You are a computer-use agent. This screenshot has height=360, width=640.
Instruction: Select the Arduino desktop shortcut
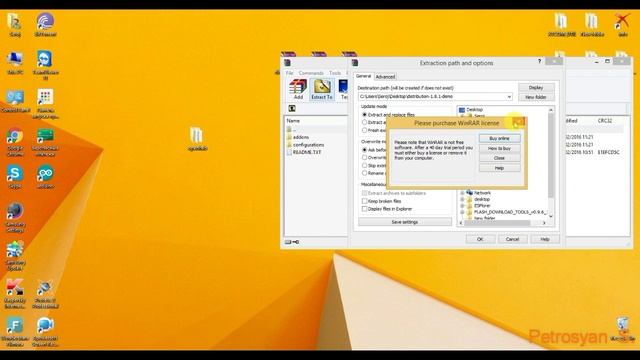(x=45, y=177)
